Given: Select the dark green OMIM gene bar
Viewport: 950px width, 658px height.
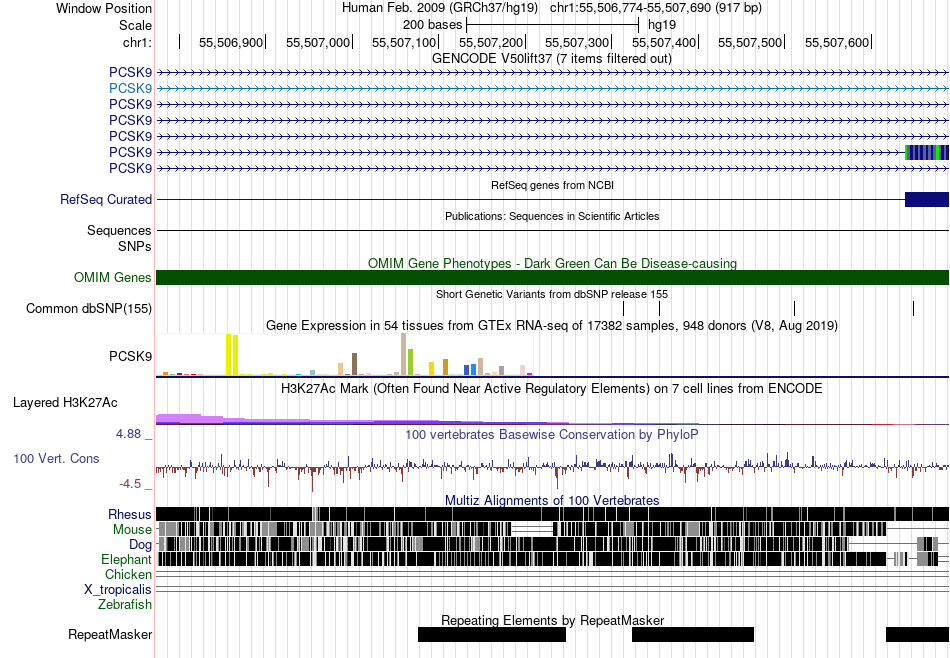Looking at the screenshot, I should tap(552, 277).
